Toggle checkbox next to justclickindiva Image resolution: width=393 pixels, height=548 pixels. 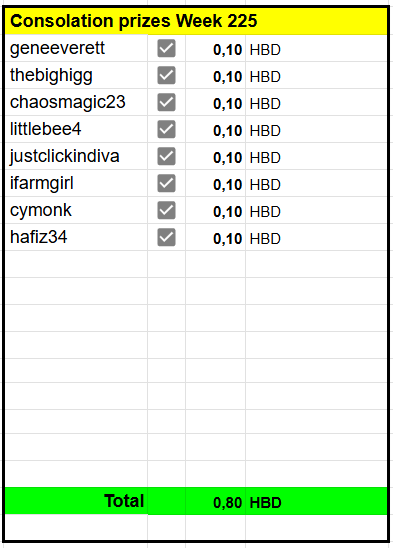166,156
